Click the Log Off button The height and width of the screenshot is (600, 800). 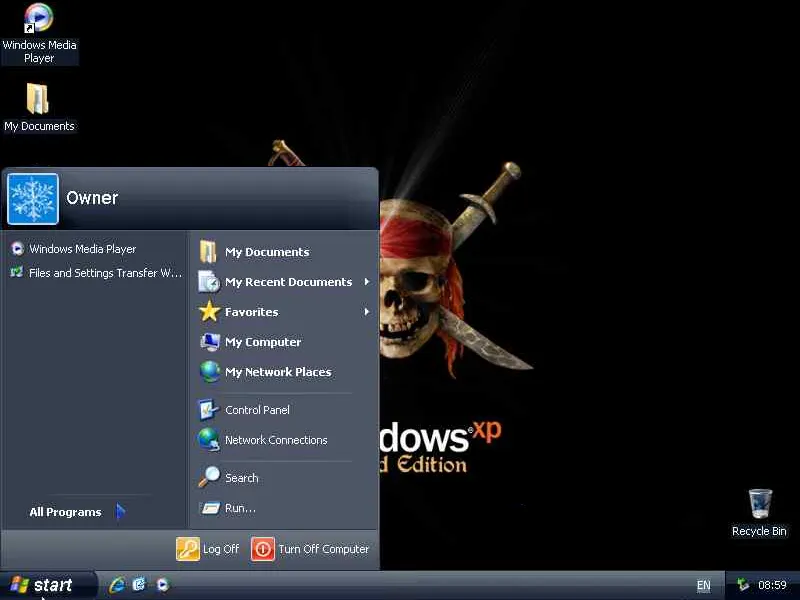208,549
